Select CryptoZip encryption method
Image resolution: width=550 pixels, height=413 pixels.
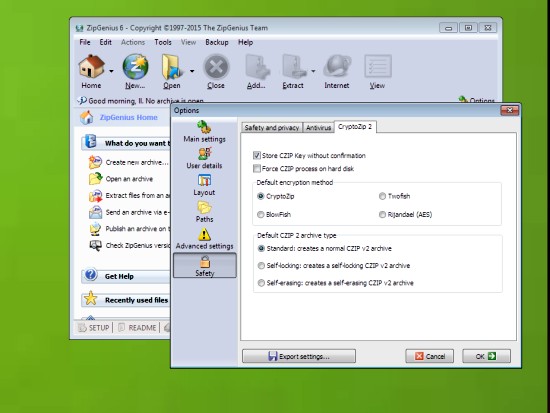(x=261, y=196)
